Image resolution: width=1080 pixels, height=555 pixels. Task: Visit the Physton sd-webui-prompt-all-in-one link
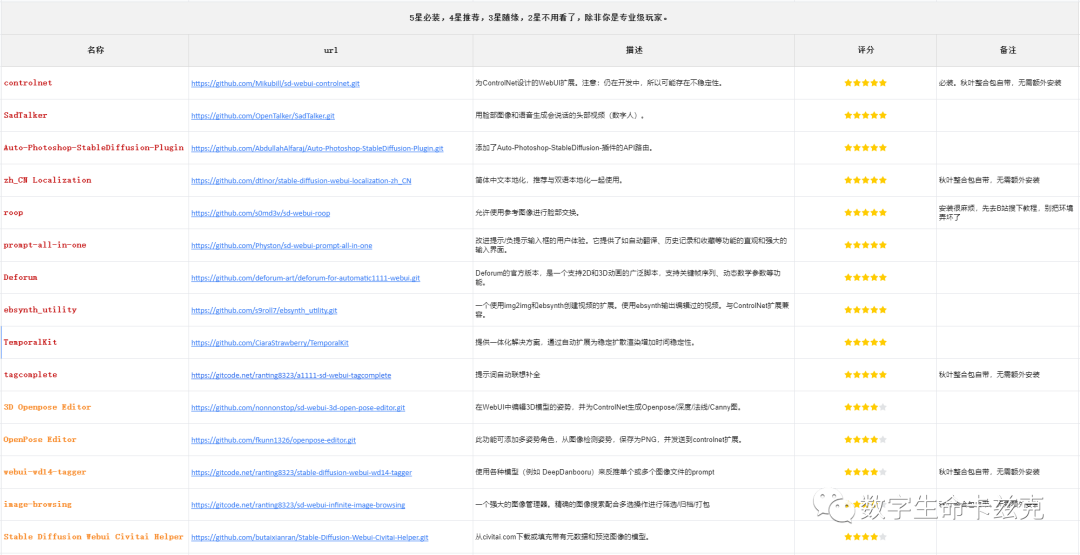[x=282, y=246]
